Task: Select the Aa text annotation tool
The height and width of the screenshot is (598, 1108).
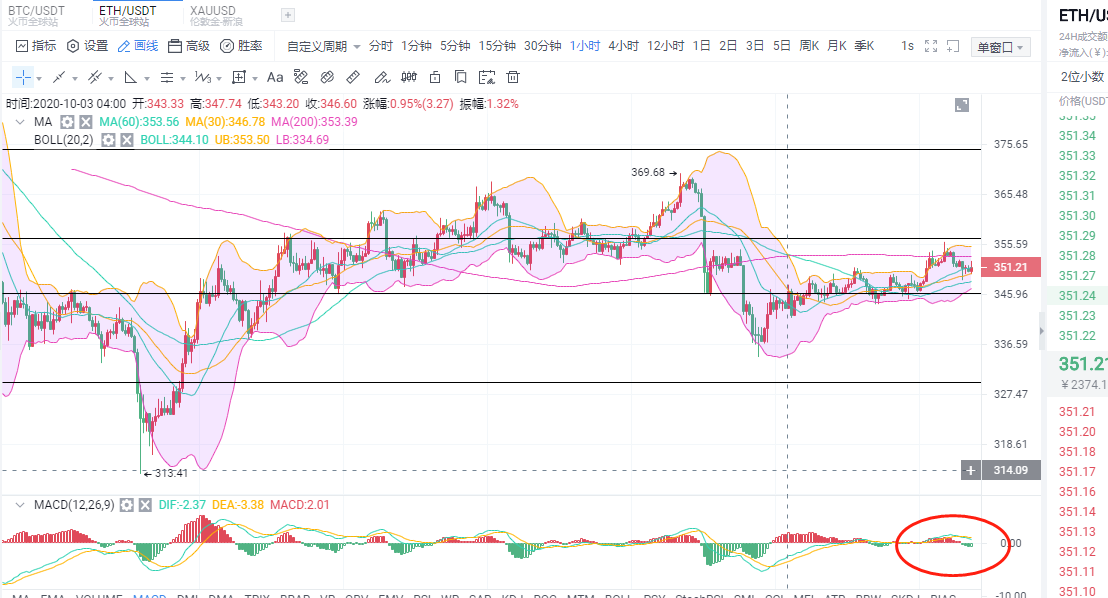Action: pyautogui.click(x=275, y=77)
